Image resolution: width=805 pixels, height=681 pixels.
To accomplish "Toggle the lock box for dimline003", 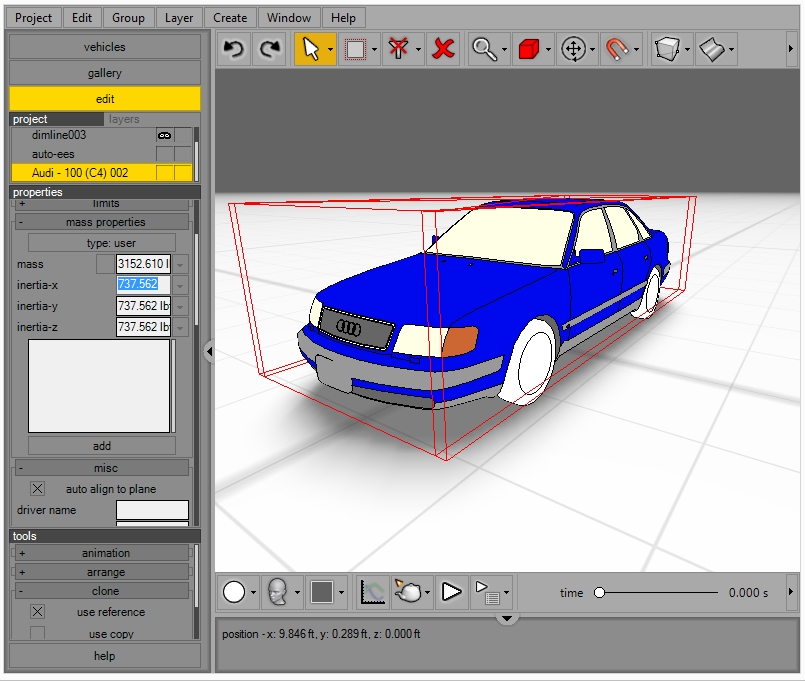I will [183, 136].
